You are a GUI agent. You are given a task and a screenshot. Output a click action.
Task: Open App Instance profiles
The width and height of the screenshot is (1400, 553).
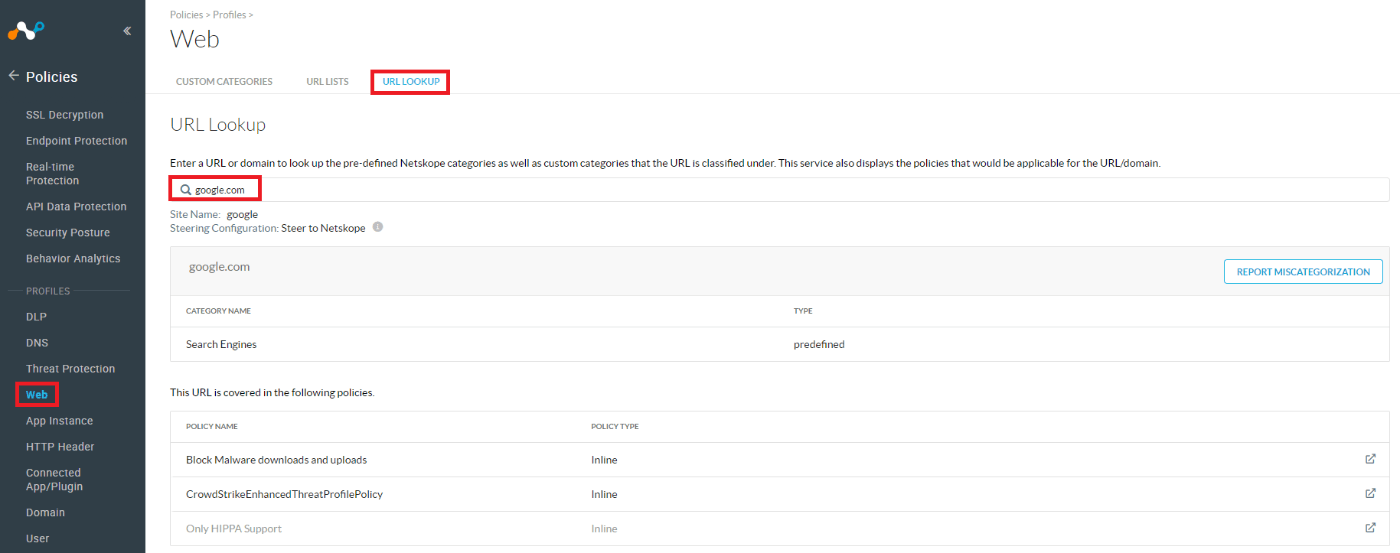point(59,421)
